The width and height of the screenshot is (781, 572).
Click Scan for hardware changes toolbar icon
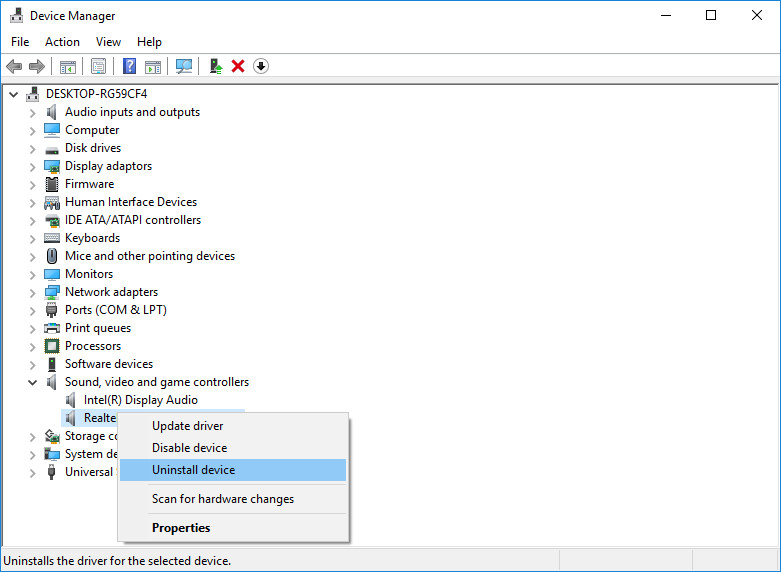tap(184, 66)
